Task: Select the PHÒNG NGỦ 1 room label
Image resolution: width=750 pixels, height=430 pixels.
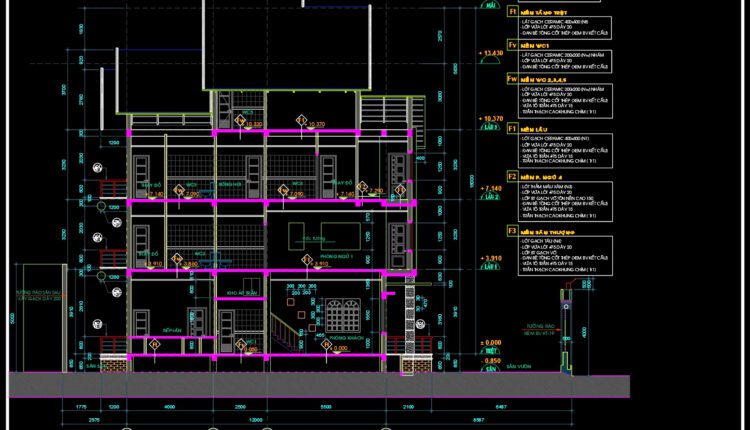Action: pyautogui.click(x=337, y=257)
